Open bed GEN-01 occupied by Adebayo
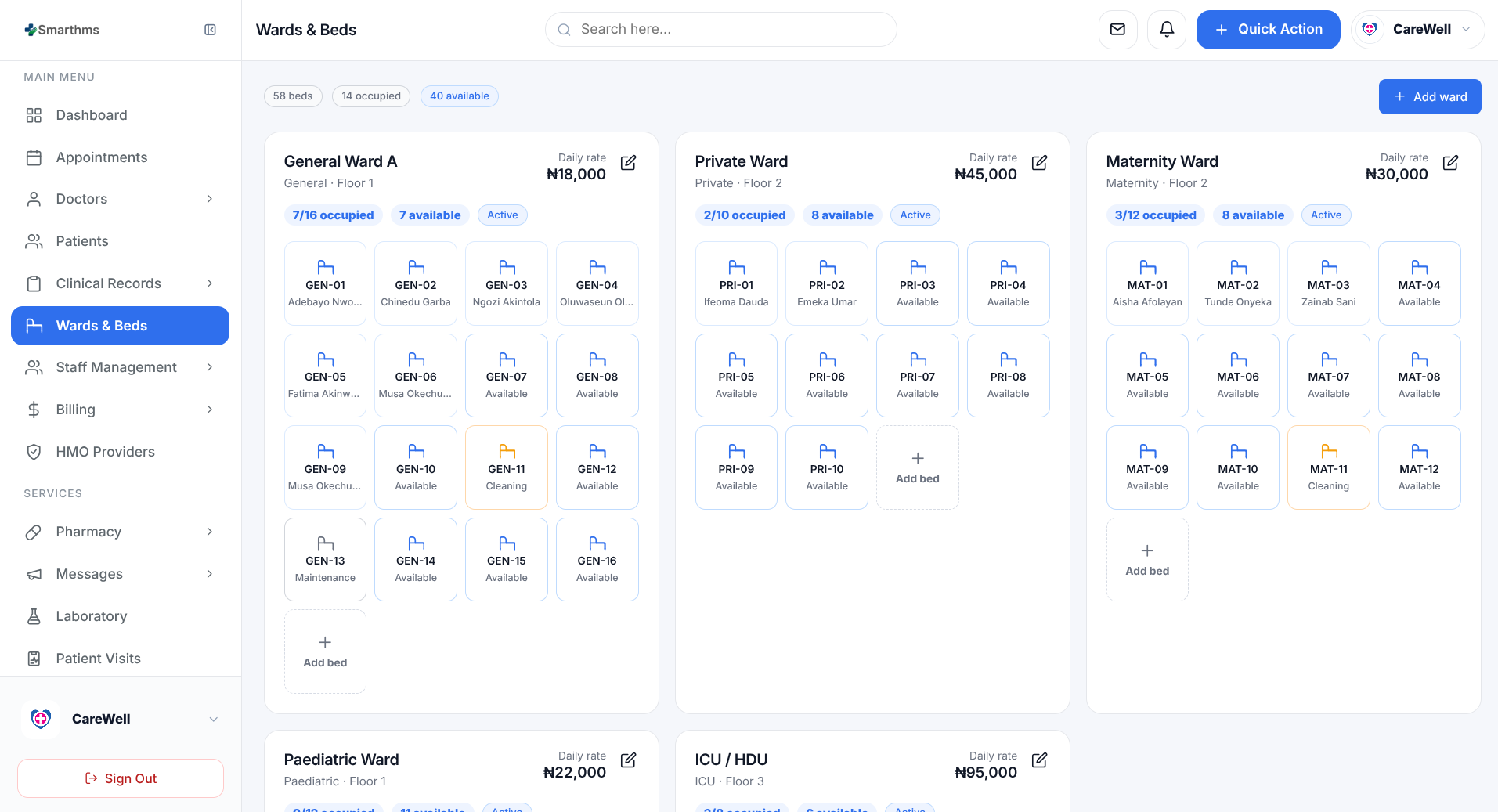This screenshot has height=812, width=1498. (x=325, y=283)
